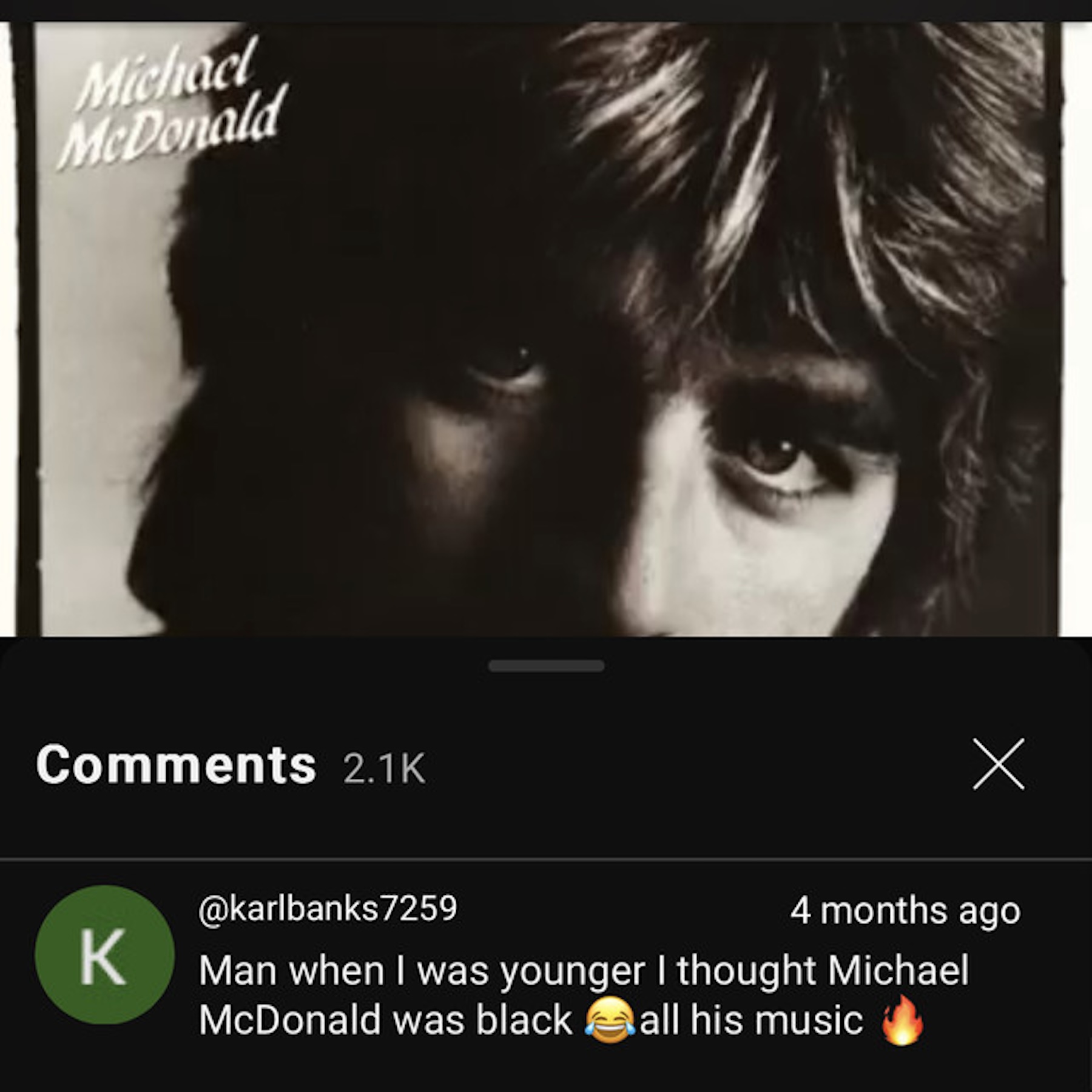This screenshot has width=1092, height=1092.
Task: Click the word 'younger' in the comment
Action: [x=573, y=971]
